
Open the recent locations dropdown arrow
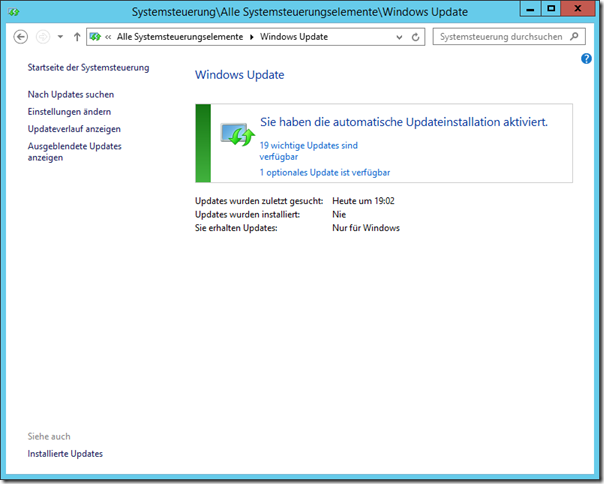pos(60,37)
